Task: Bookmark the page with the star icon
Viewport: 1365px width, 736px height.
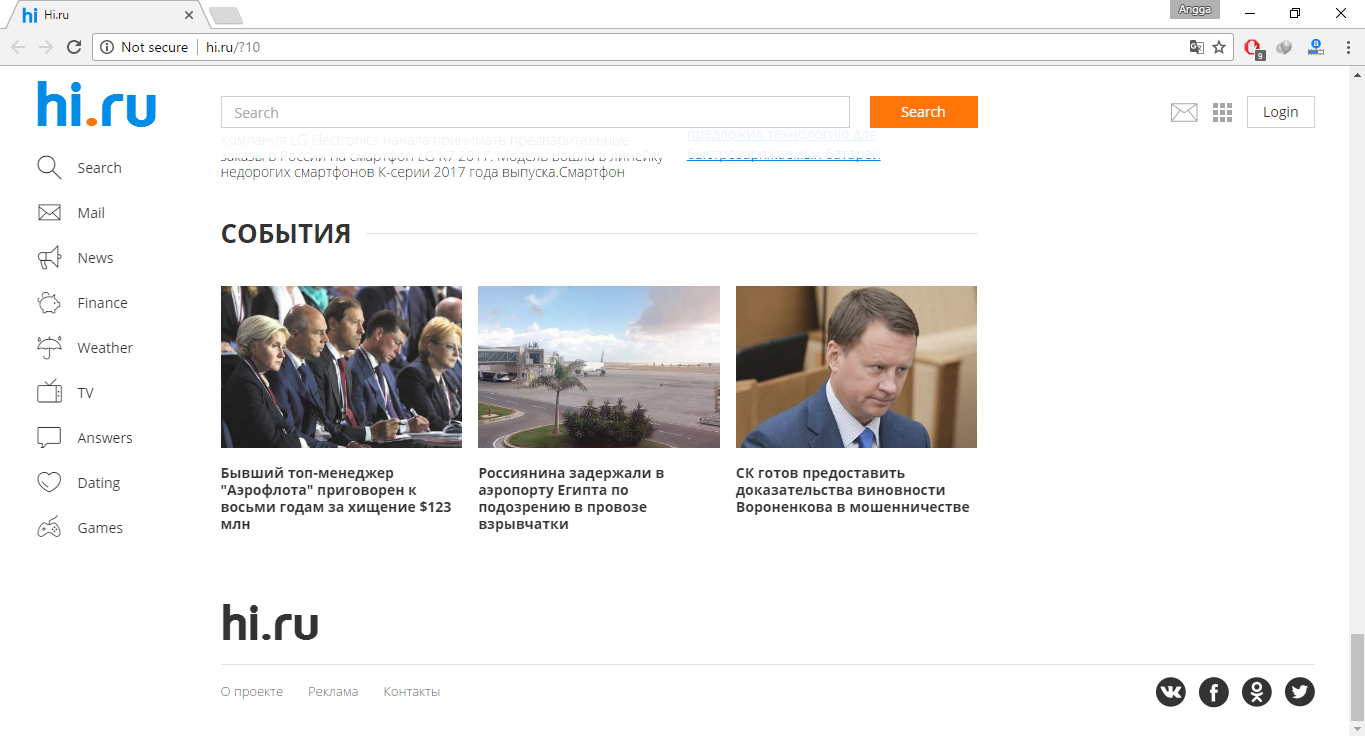Action: pyautogui.click(x=1218, y=47)
